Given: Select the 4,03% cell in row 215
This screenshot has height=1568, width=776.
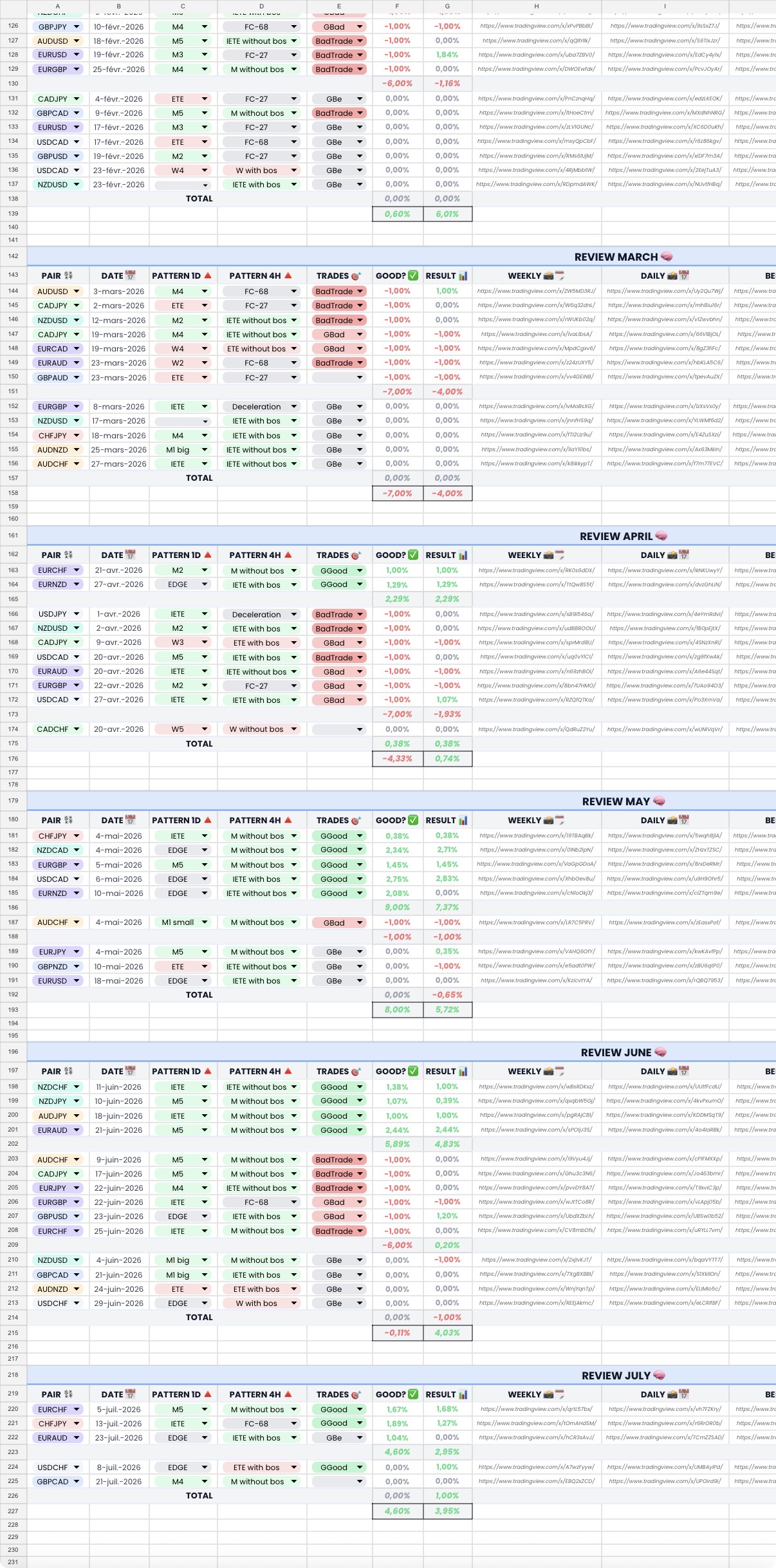Looking at the screenshot, I should coord(448,1332).
